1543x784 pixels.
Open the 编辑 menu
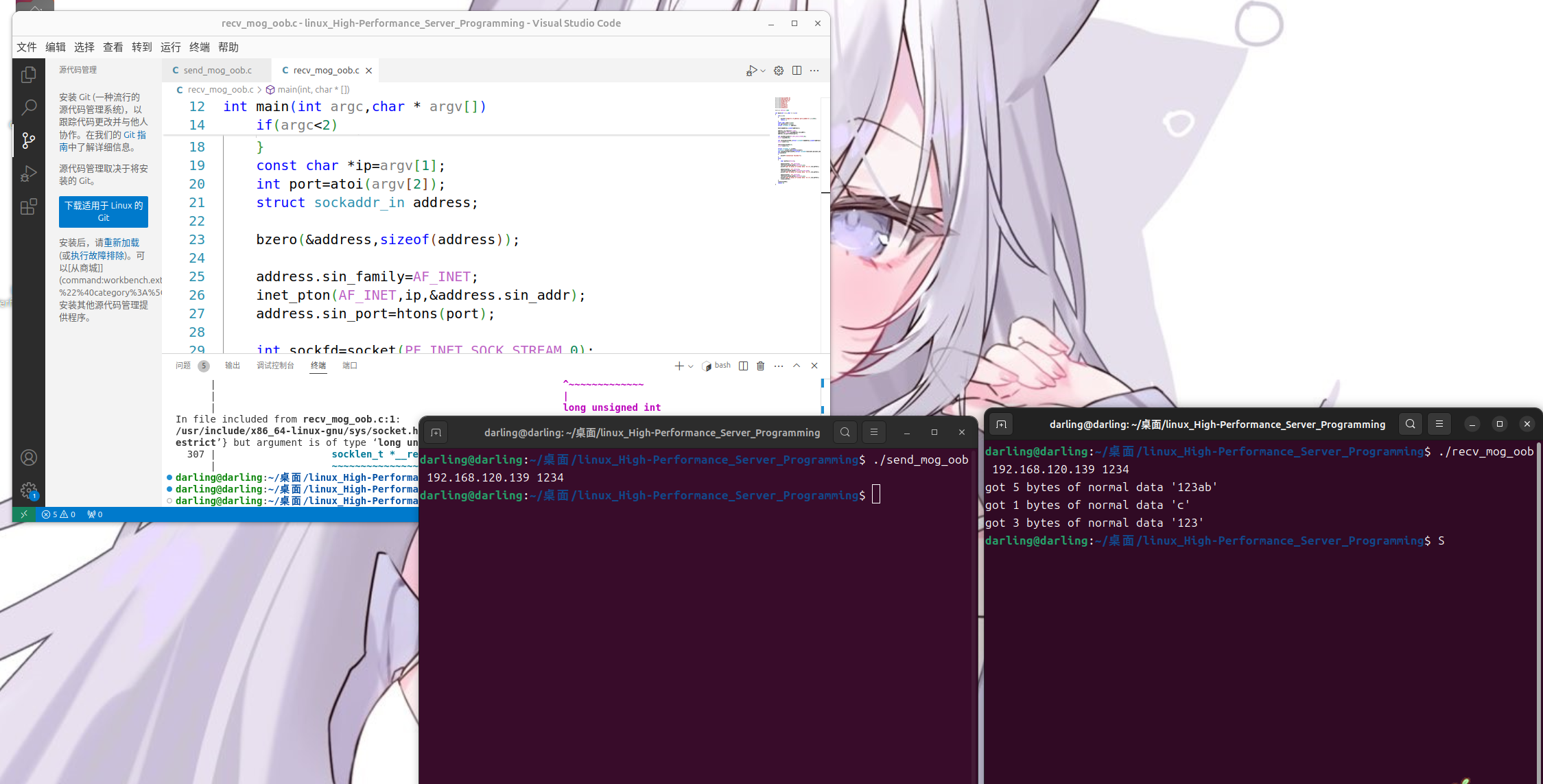tap(56, 47)
